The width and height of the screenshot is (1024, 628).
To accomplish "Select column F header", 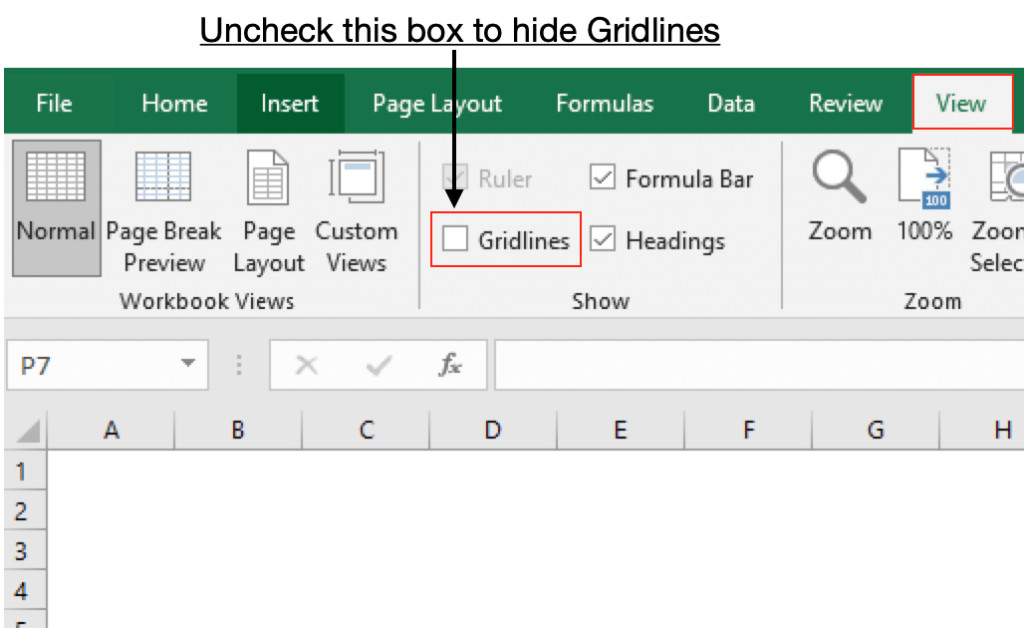I will pos(748,430).
